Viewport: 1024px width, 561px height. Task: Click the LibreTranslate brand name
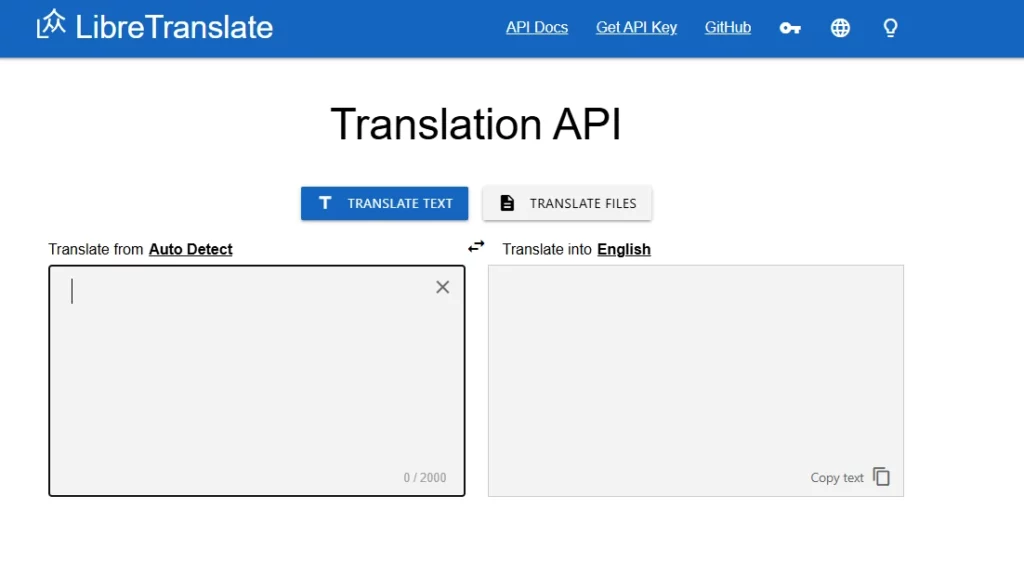click(x=174, y=27)
